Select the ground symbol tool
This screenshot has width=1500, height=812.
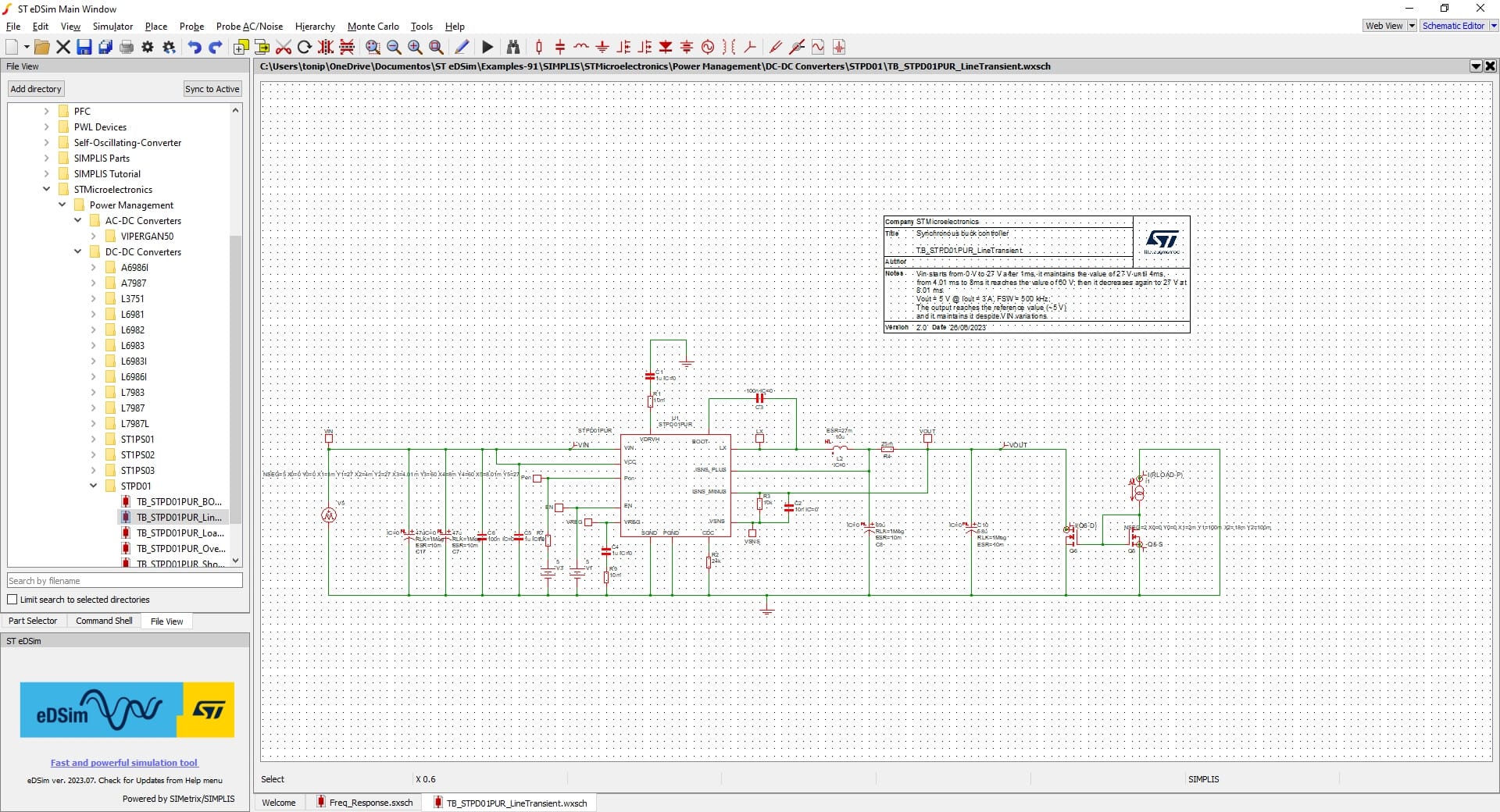(x=602, y=47)
